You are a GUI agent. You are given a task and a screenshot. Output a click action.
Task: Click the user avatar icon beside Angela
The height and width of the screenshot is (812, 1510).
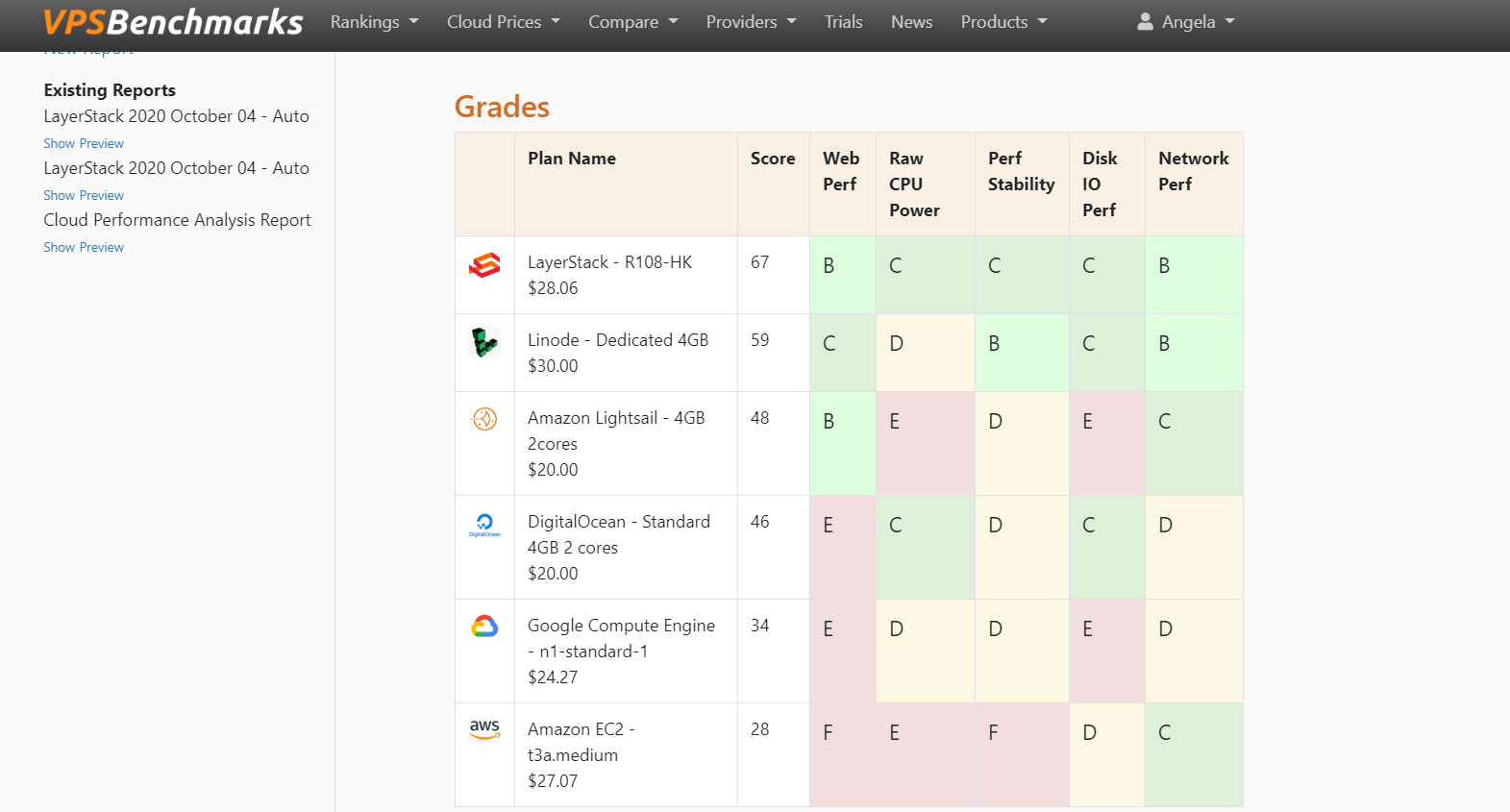1145,21
